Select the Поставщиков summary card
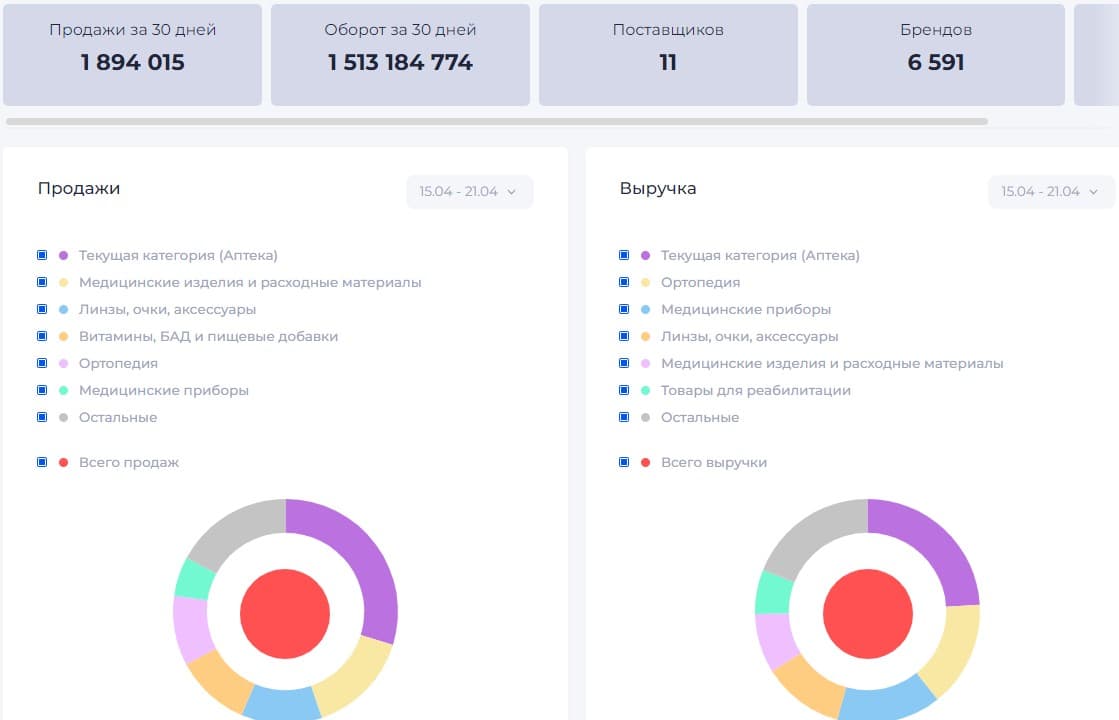Image resolution: width=1119 pixels, height=720 pixels. 668,55
